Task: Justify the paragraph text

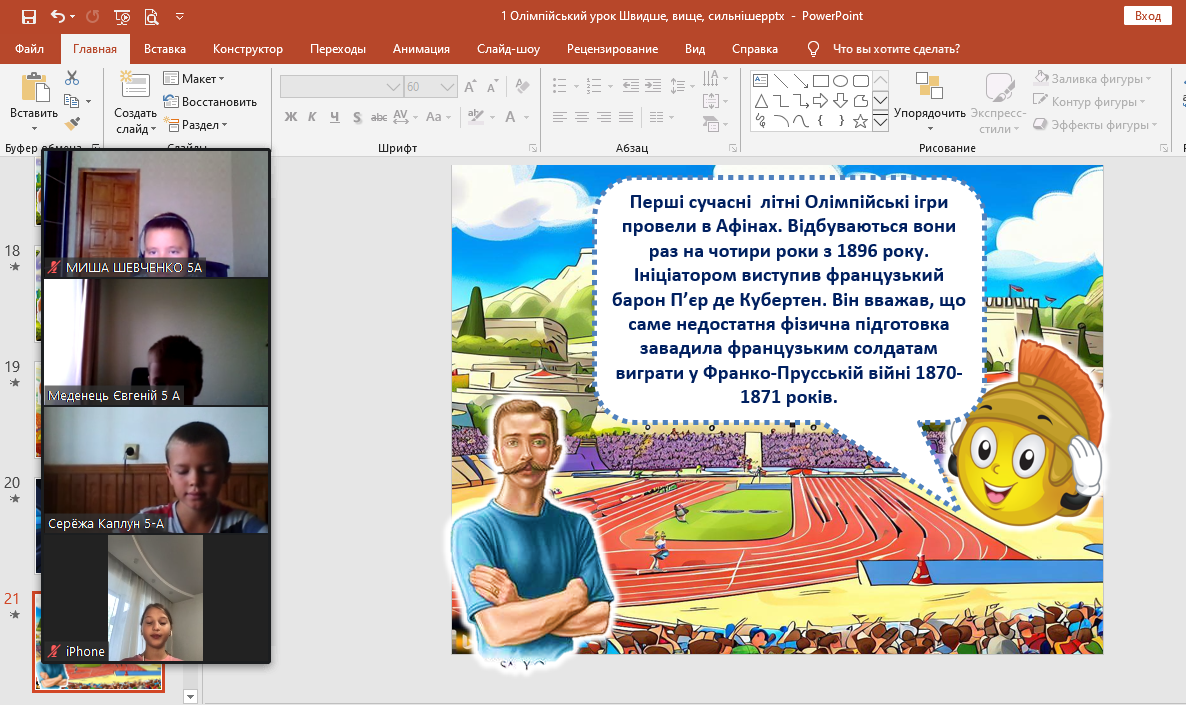Action: pos(626,117)
